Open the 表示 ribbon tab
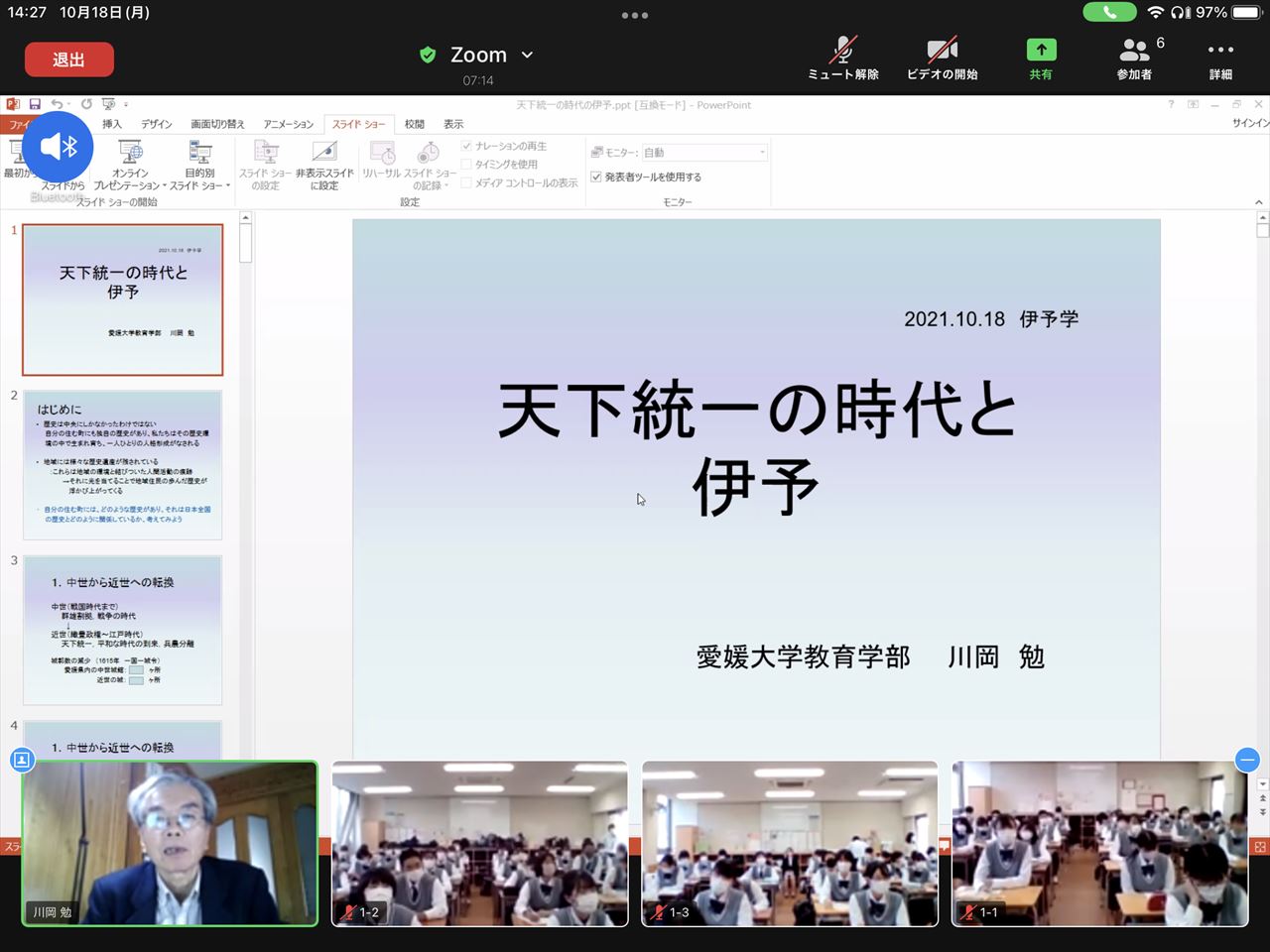The height and width of the screenshot is (952, 1270). point(453,124)
